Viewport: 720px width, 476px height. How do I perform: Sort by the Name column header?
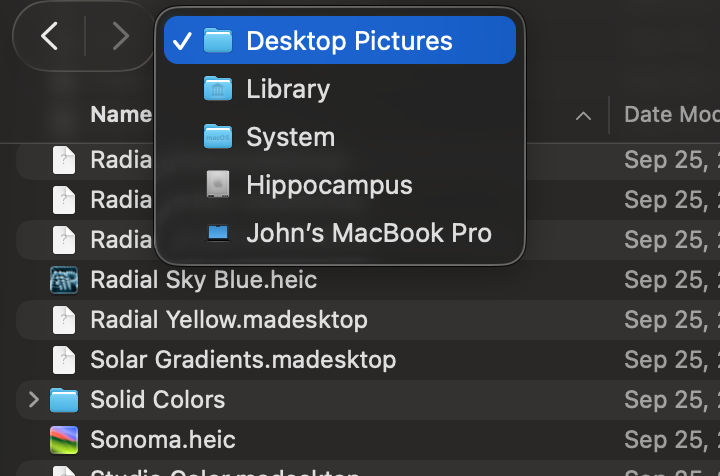pyautogui.click(x=120, y=115)
